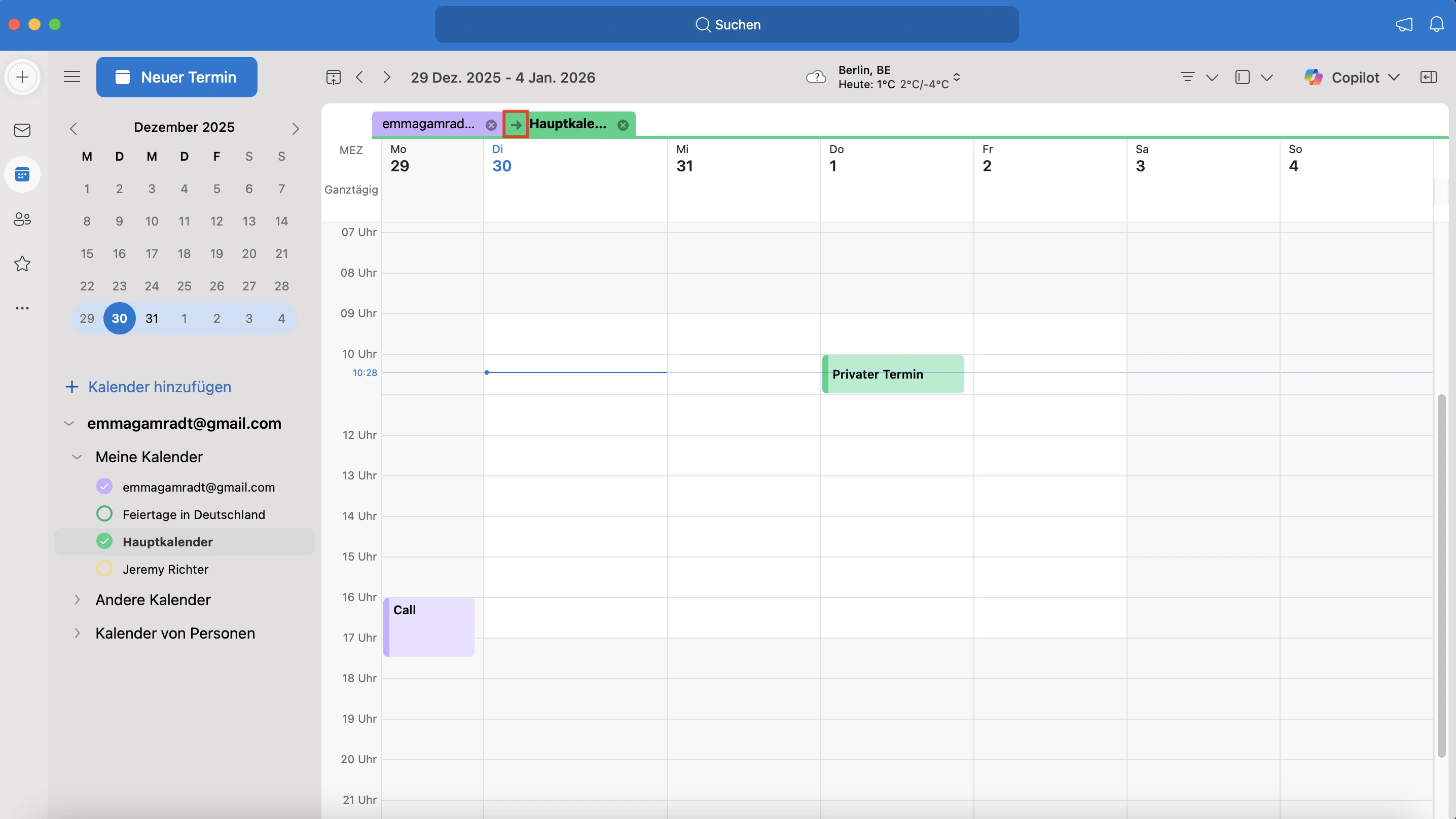Click the go-to-today calendar icon

[x=334, y=78]
